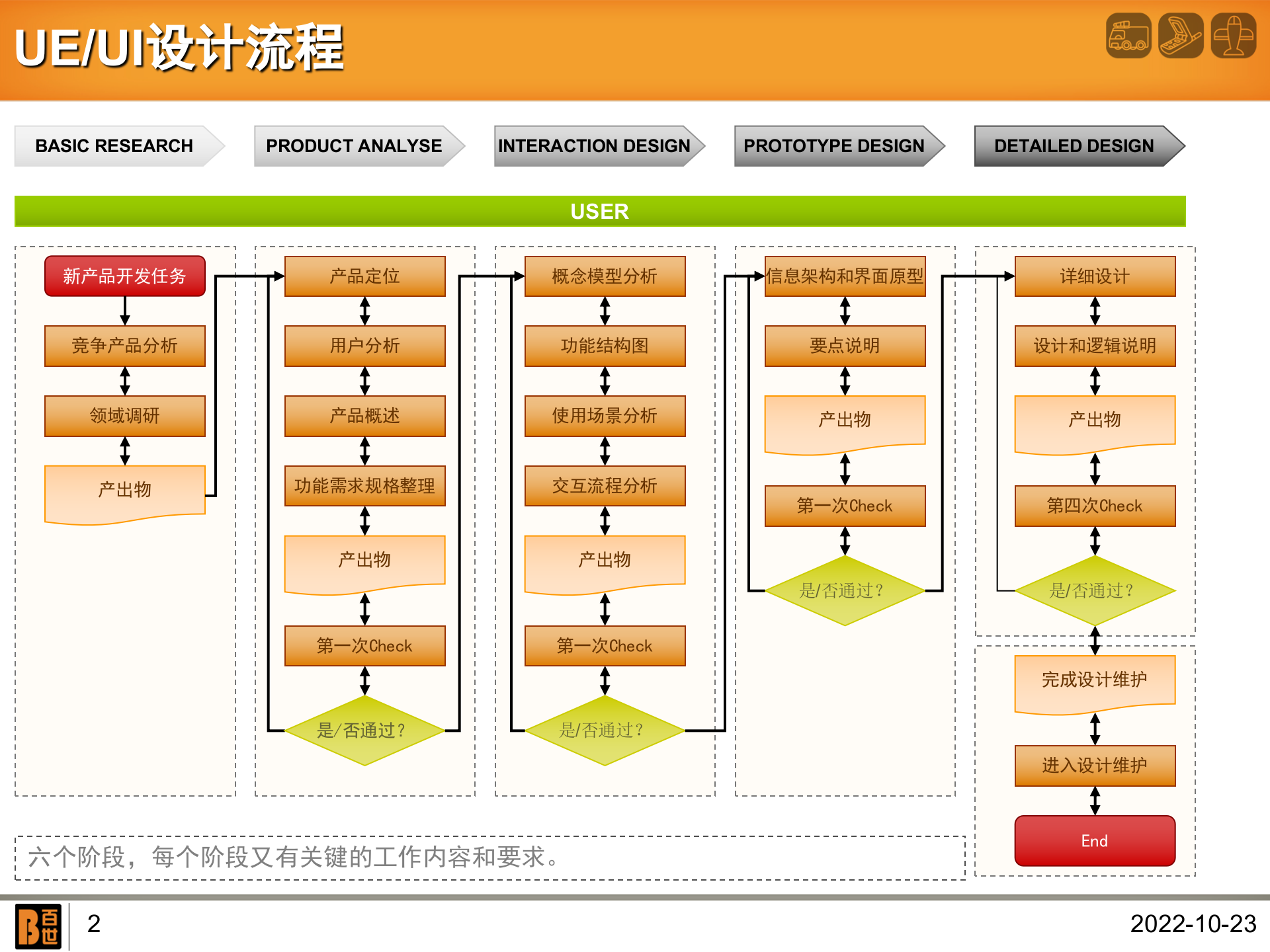
Task: Select the red 新产品开发任务 start box
Action: 124,276
